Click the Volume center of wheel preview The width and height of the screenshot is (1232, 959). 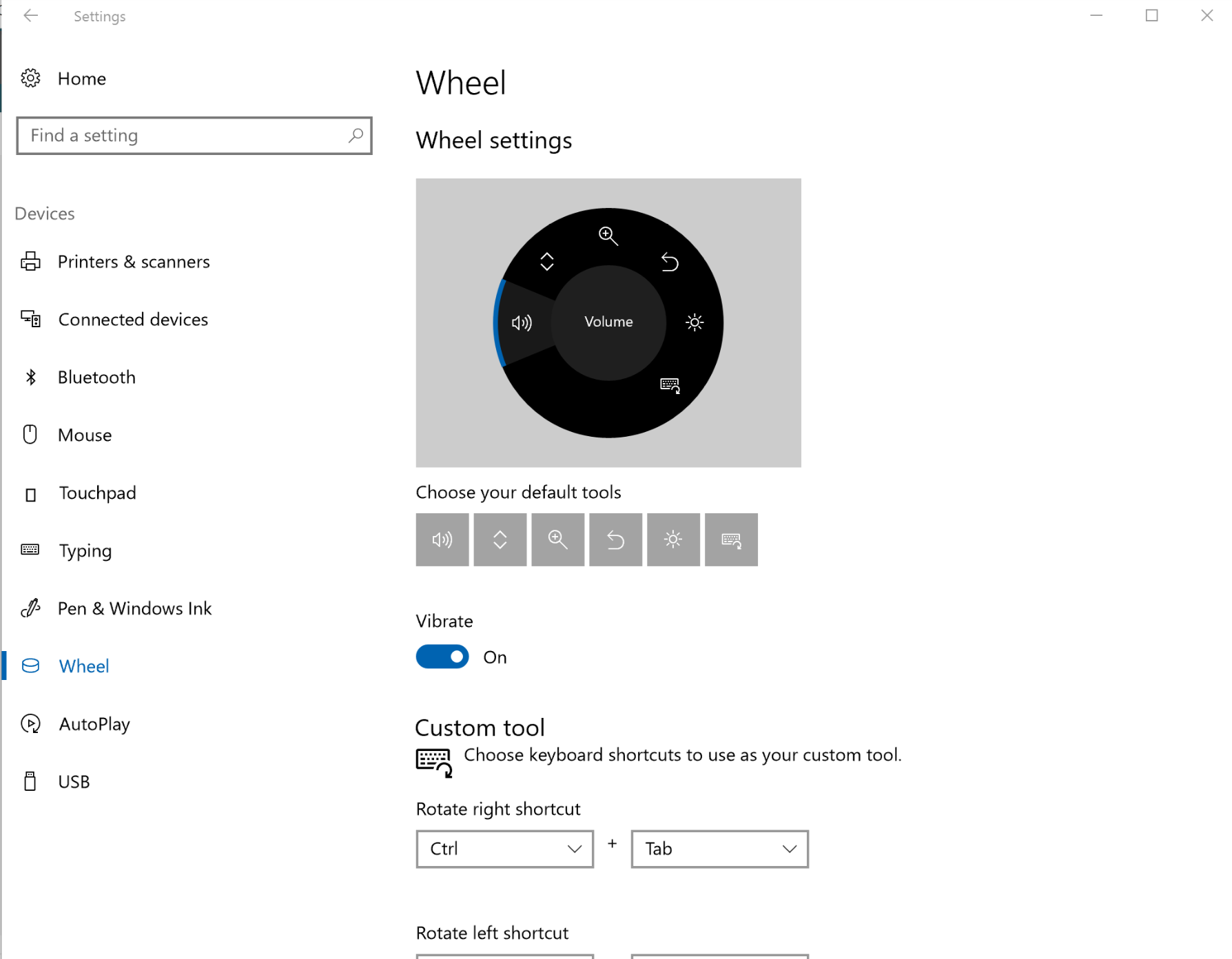[x=608, y=322]
